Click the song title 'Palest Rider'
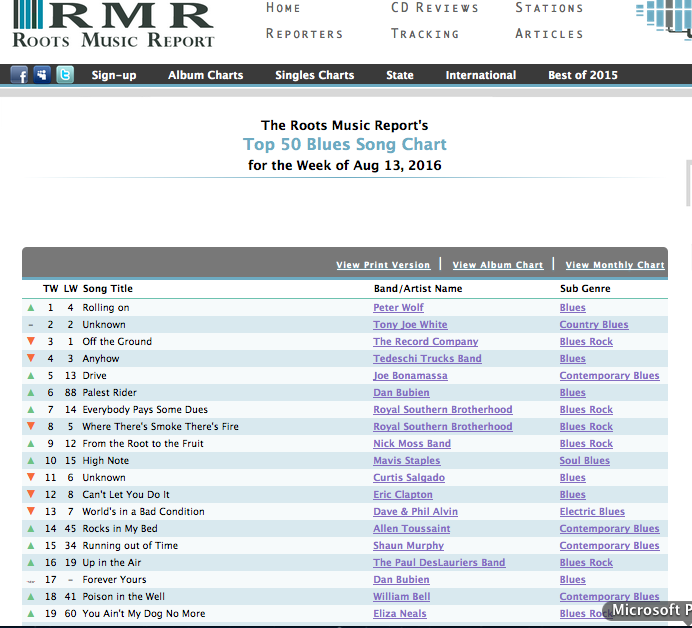Viewport: 692px width, 628px height. tap(110, 393)
